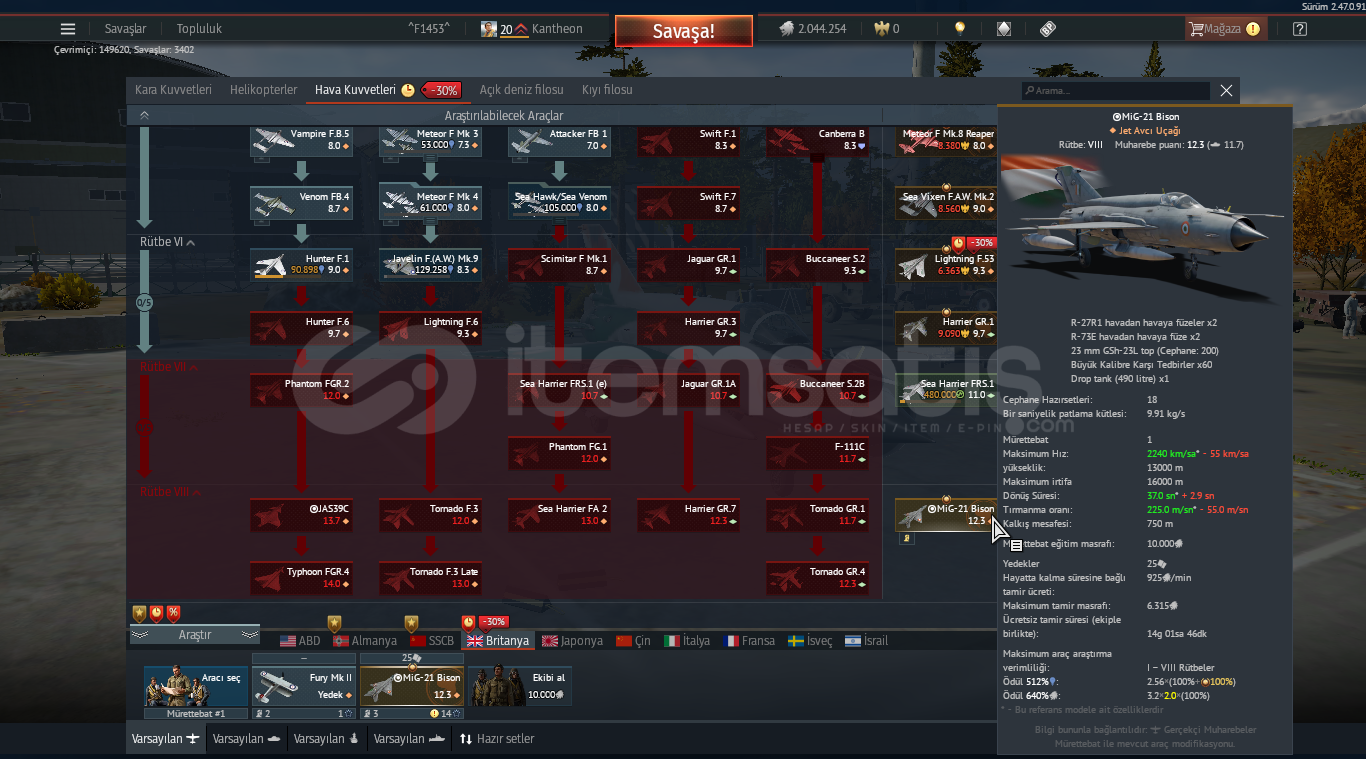
Task: Select the JAS39C vehicle card
Action: click(x=302, y=515)
